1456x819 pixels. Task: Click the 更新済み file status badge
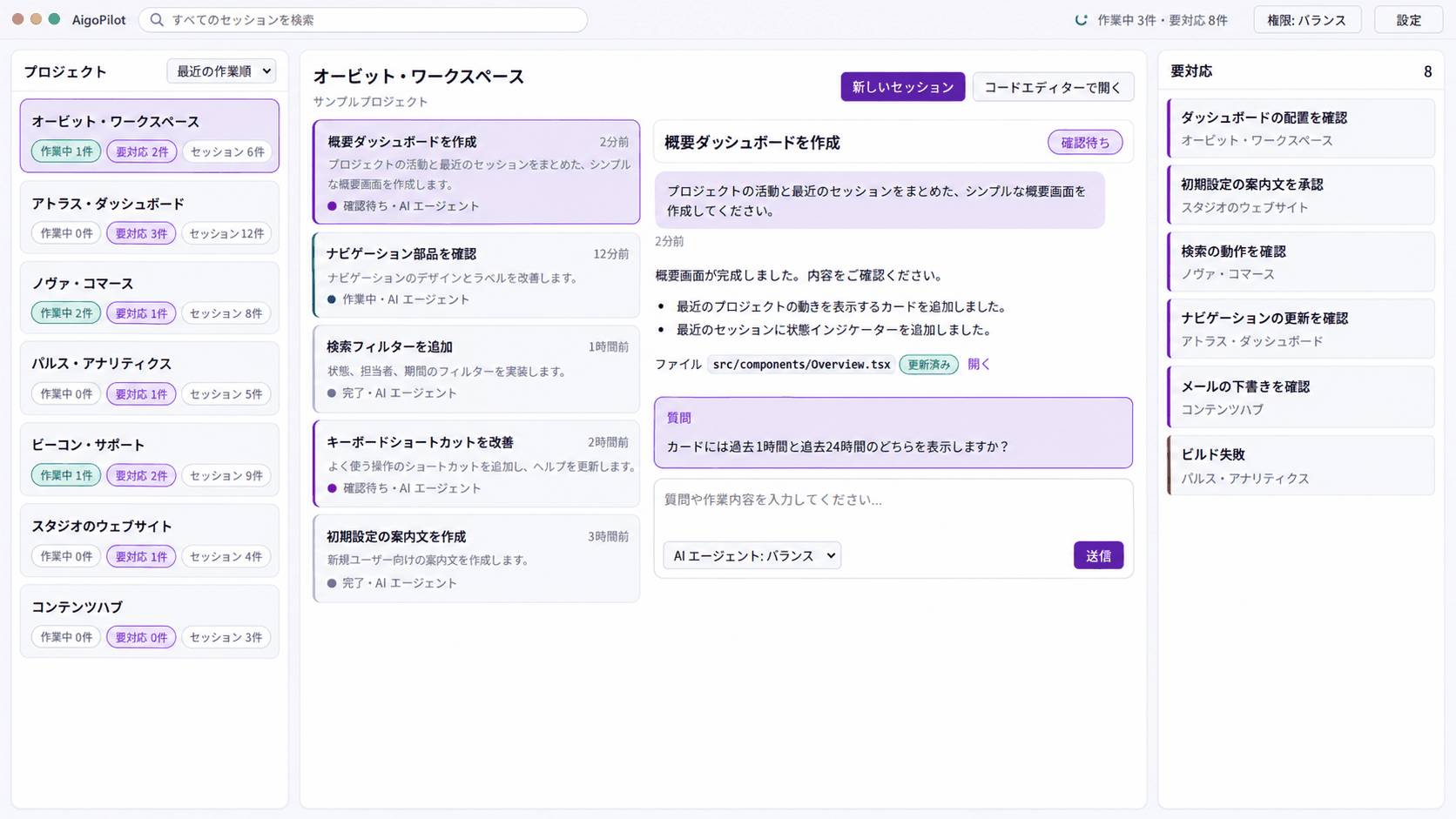click(928, 365)
